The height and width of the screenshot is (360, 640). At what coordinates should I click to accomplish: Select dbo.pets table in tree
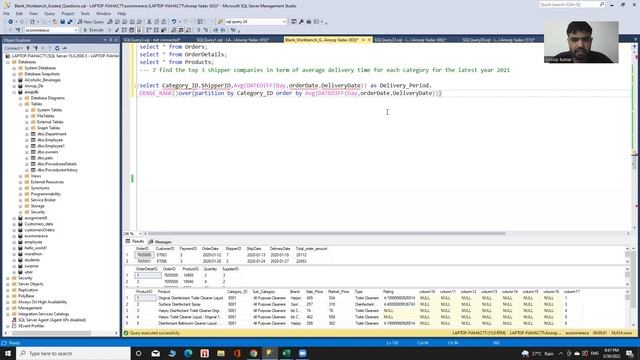[45, 158]
